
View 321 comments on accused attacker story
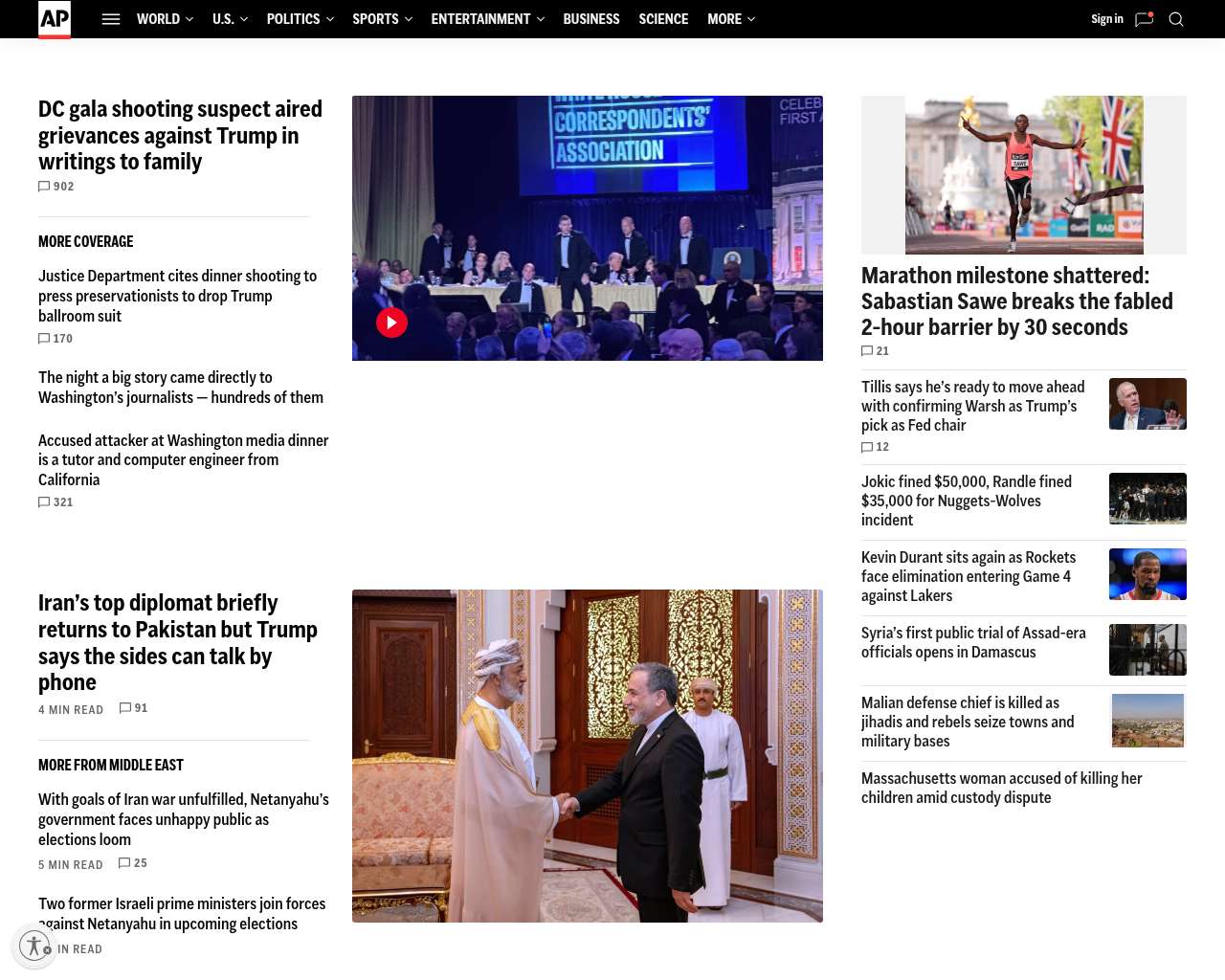pyautogui.click(x=44, y=502)
